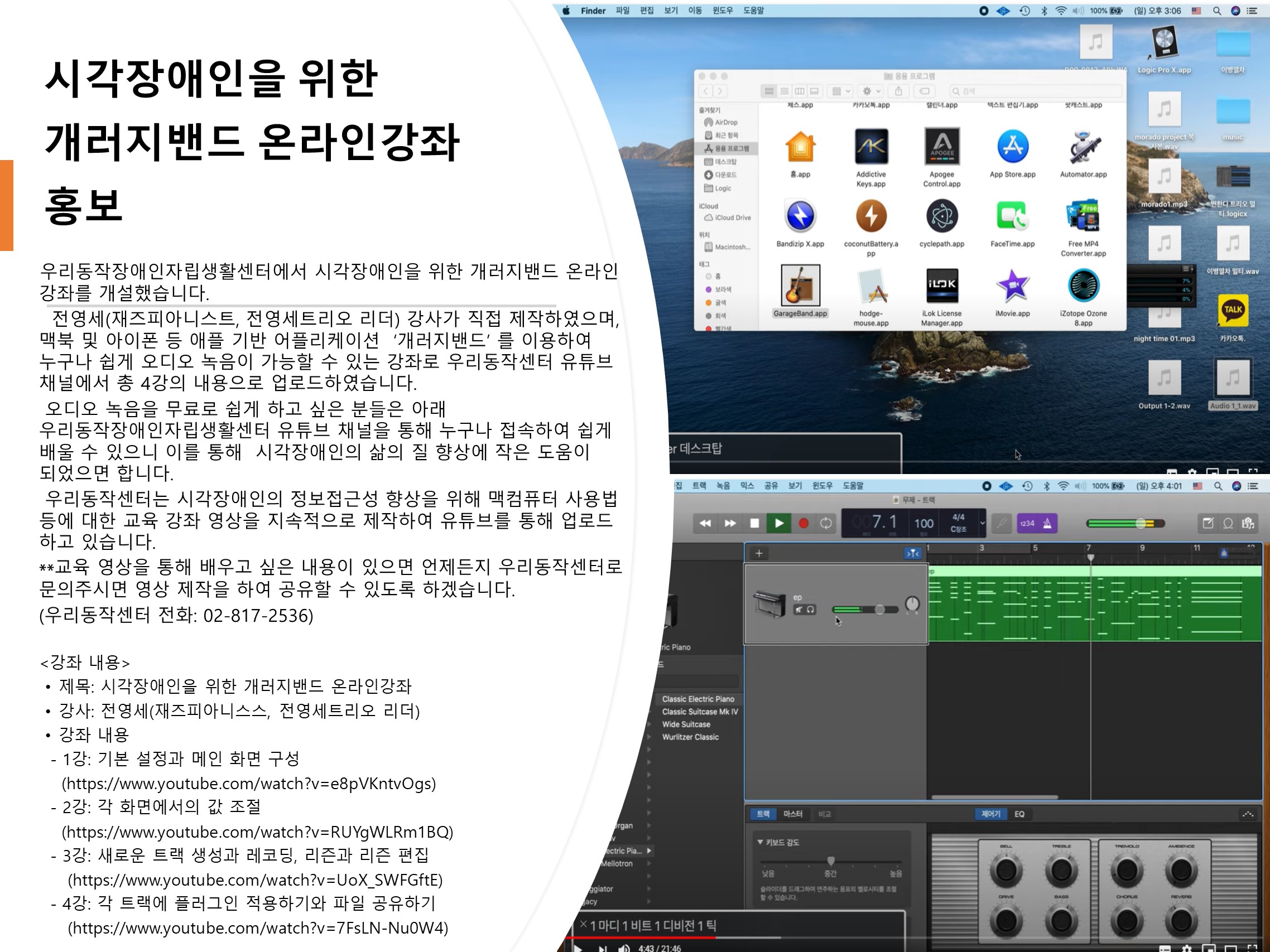Image resolution: width=1270 pixels, height=952 pixels.
Task: Open iZotope Ozone 8.app icon
Action: [1084, 285]
